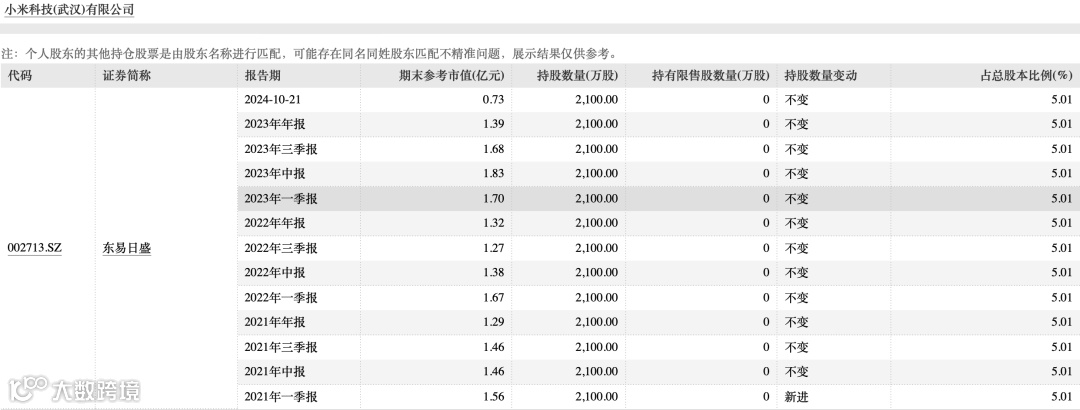
Task: Click market value 1.83 in 2023年中报 row
Action: point(493,174)
